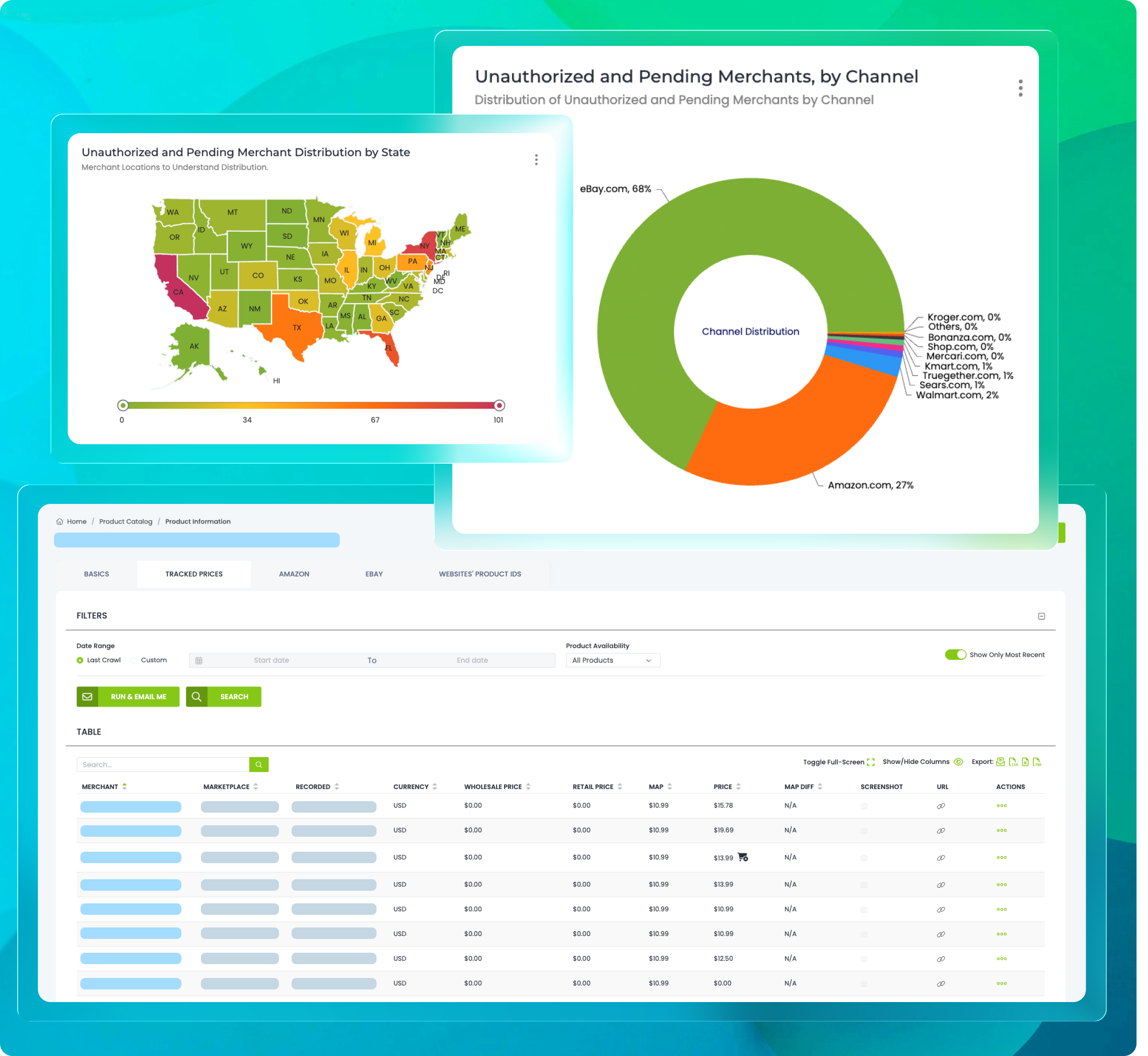Open the state map chart's kebab menu
The width and height of the screenshot is (1148, 1056).
(536, 160)
